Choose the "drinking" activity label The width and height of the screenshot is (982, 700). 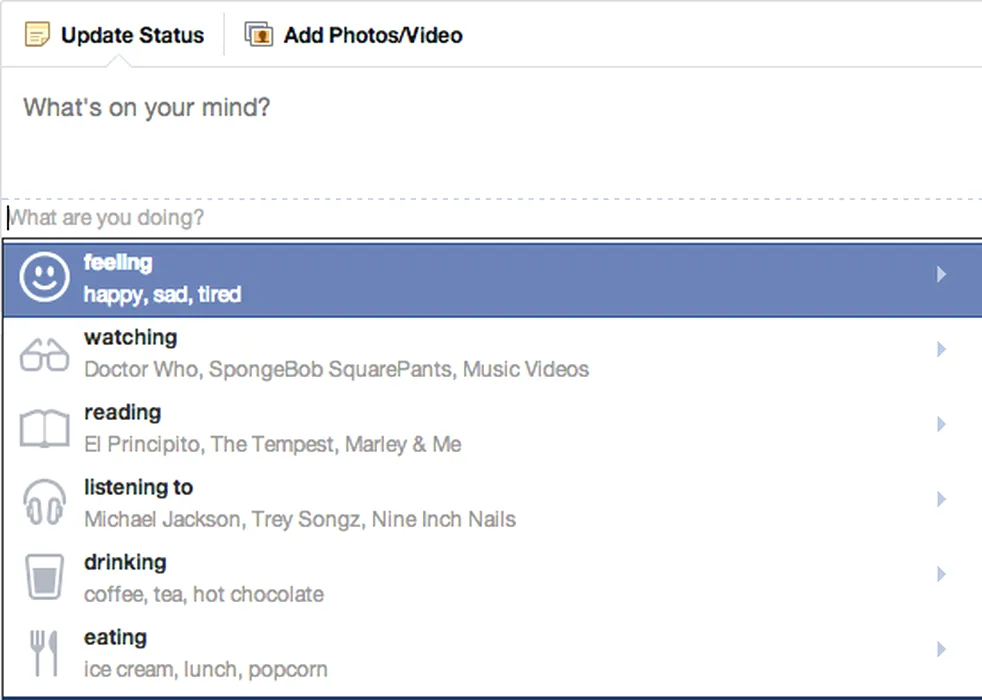point(125,563)
